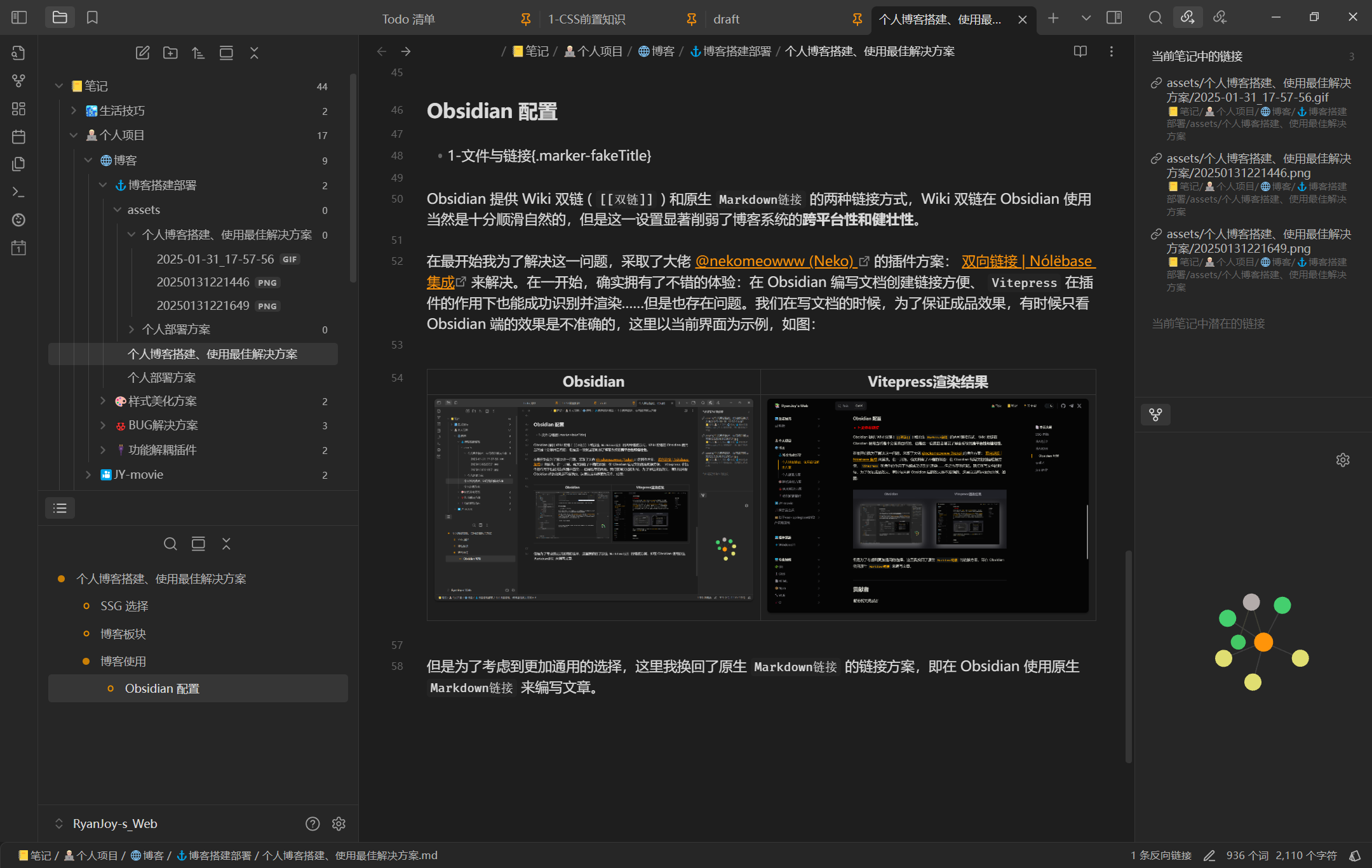Click the new note icon

point(142,53)
